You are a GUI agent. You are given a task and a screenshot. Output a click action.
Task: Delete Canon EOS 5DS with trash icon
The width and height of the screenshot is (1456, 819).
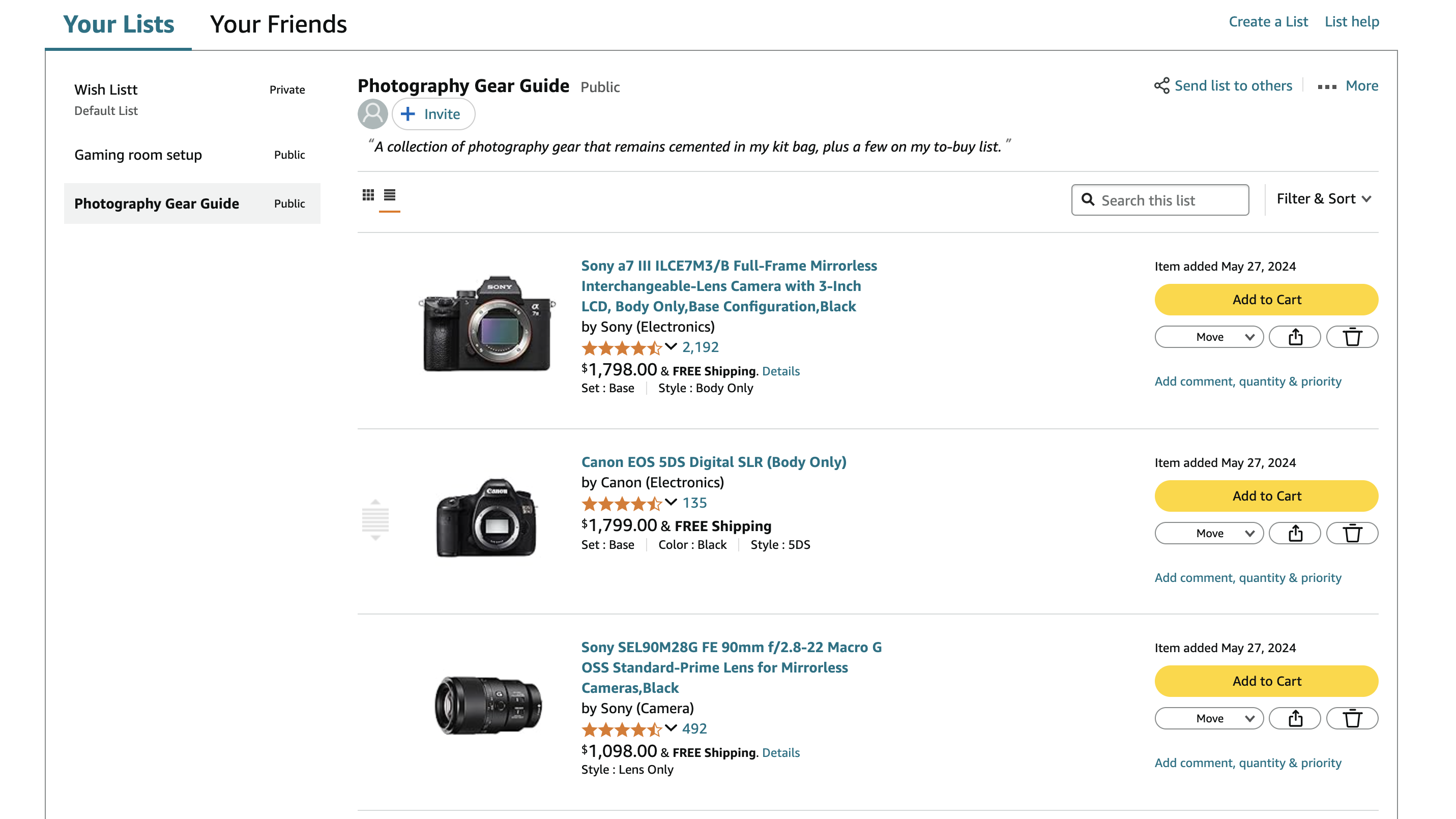pyautogui.click(x=1352, y=533)
